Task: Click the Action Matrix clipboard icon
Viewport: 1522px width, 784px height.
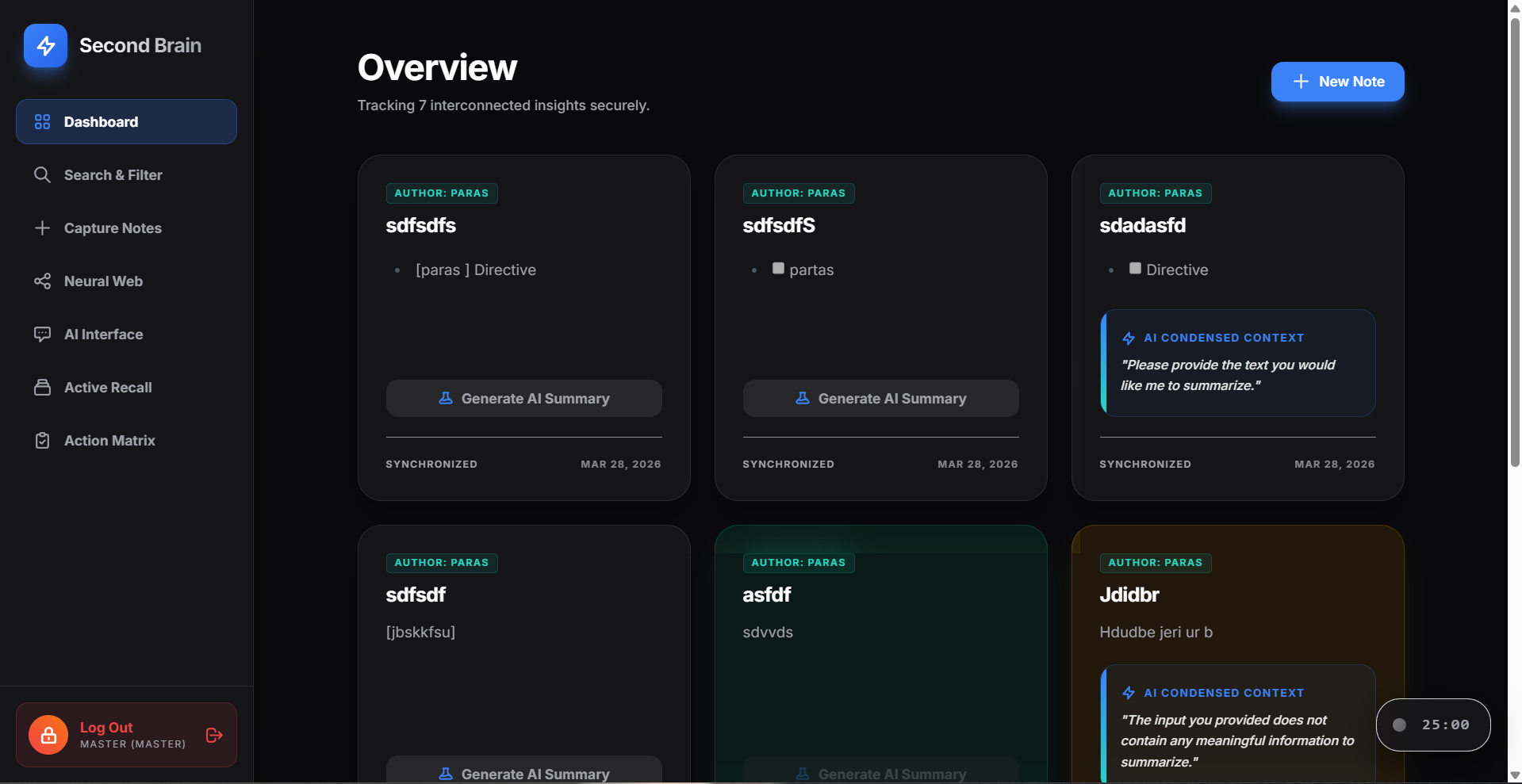Action: coord(42,441)
